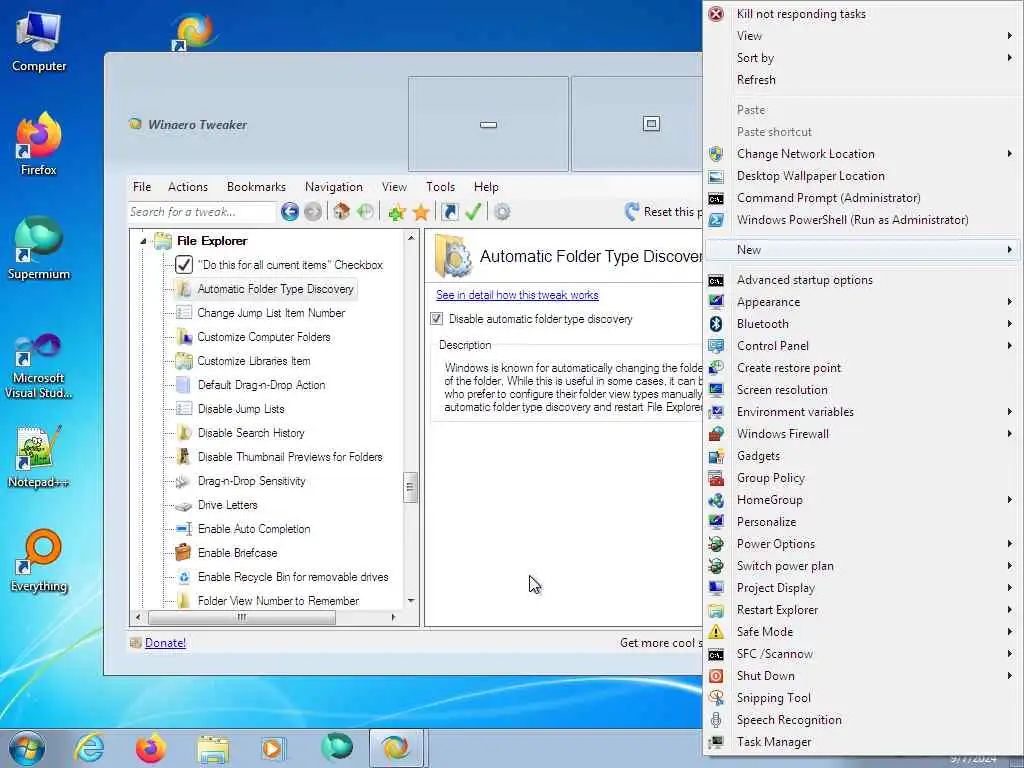Open settings via the gear toolbar icon

click(x=502, y=212)
